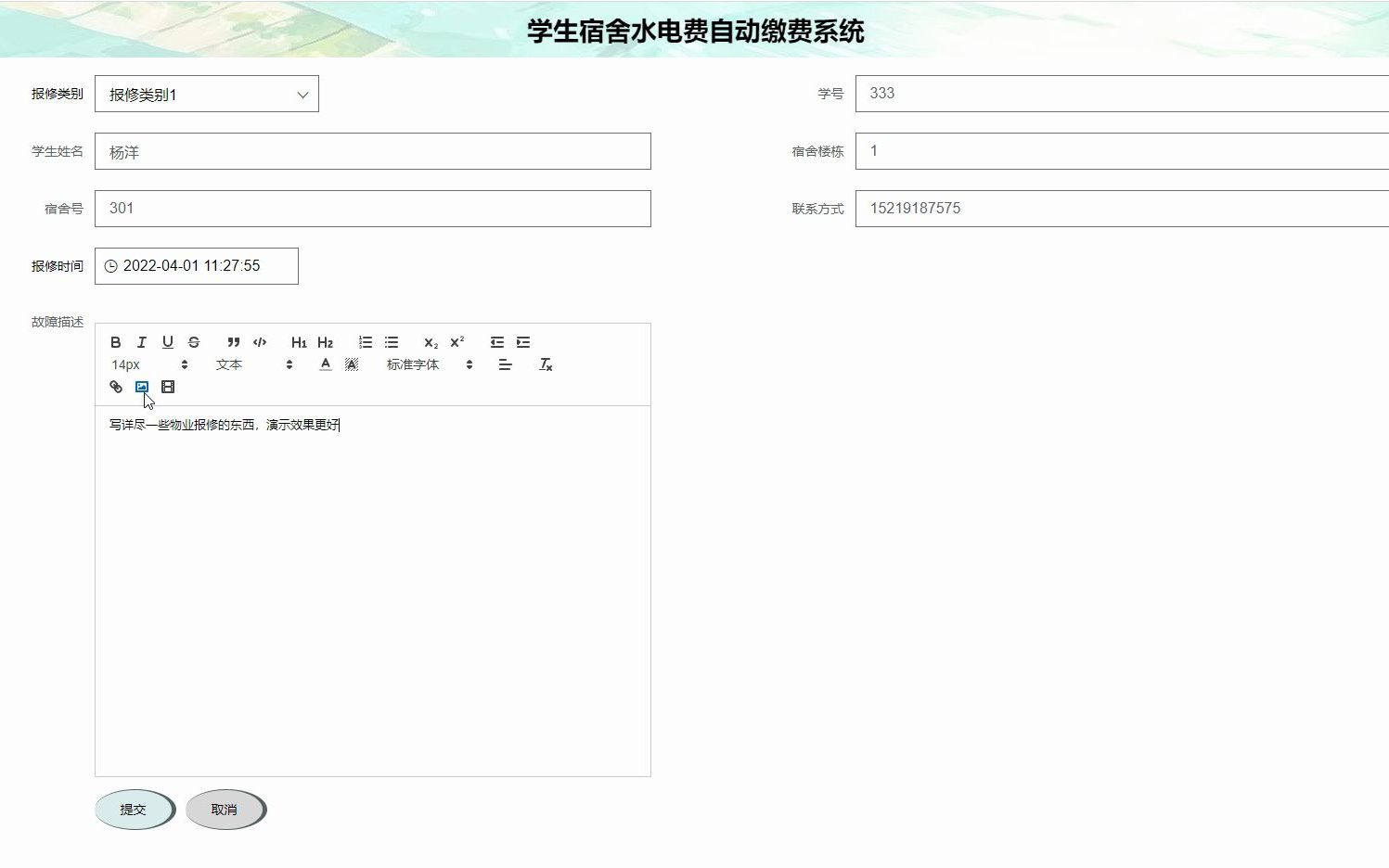1389x868 pixels.
Task: Insert a code block using the code icon
Action: [260, 342]
